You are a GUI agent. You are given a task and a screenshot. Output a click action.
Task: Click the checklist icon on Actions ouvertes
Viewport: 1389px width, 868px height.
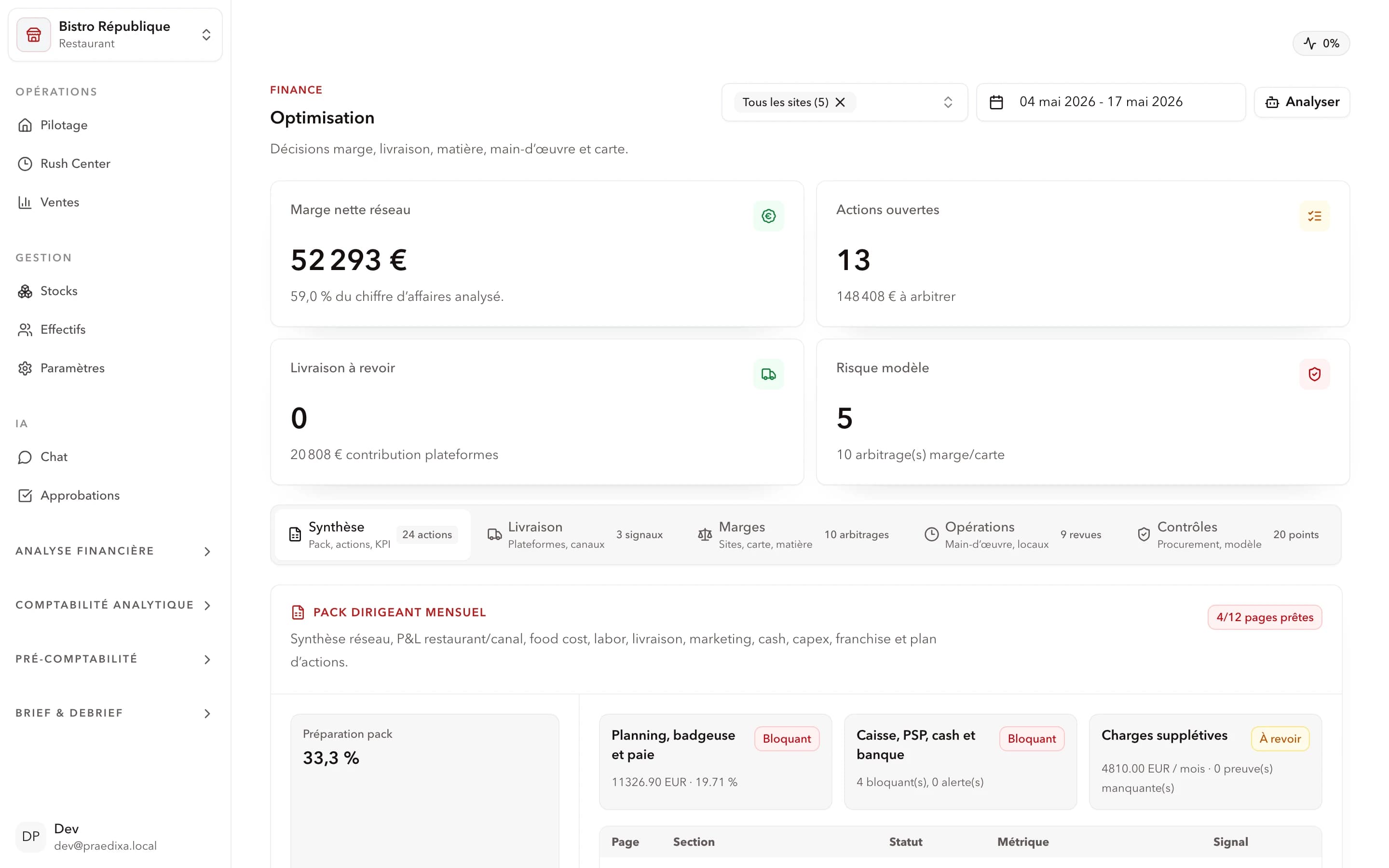tap(1314, 216)
